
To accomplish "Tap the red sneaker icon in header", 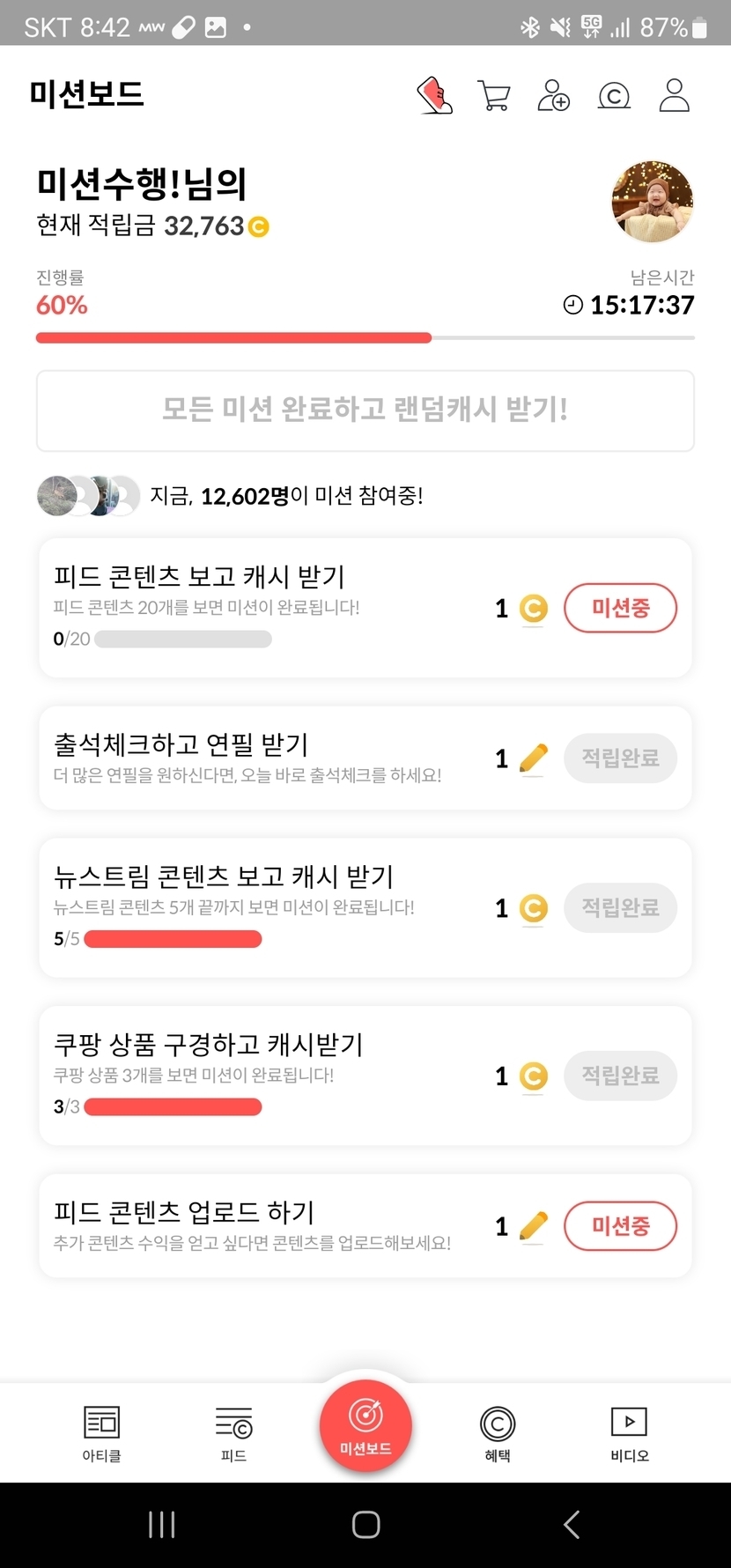I will tap(434, 96).
